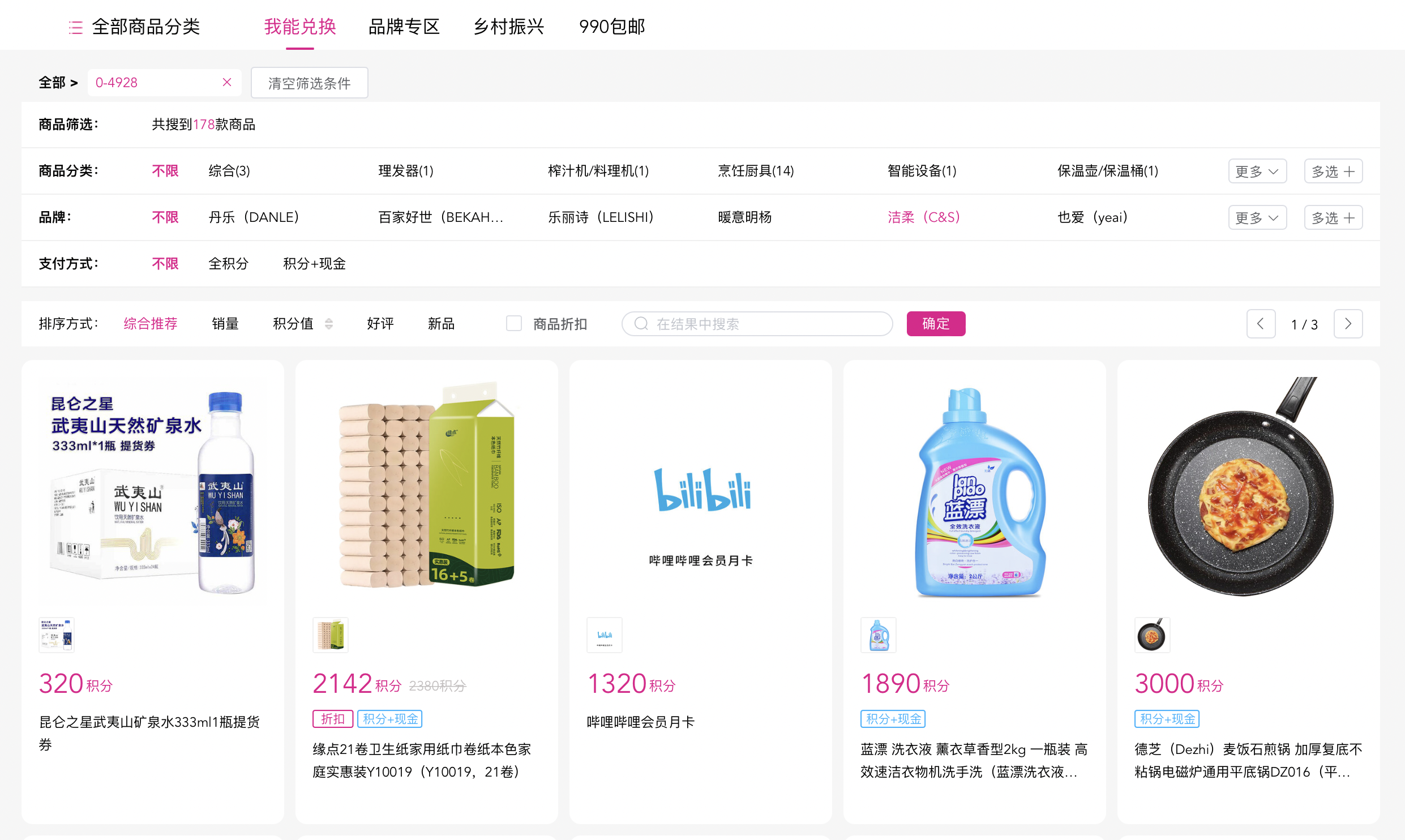Click 清空筛选条件 button
The height and width of the screenshot is (840, 1405).
coord(309,83)
